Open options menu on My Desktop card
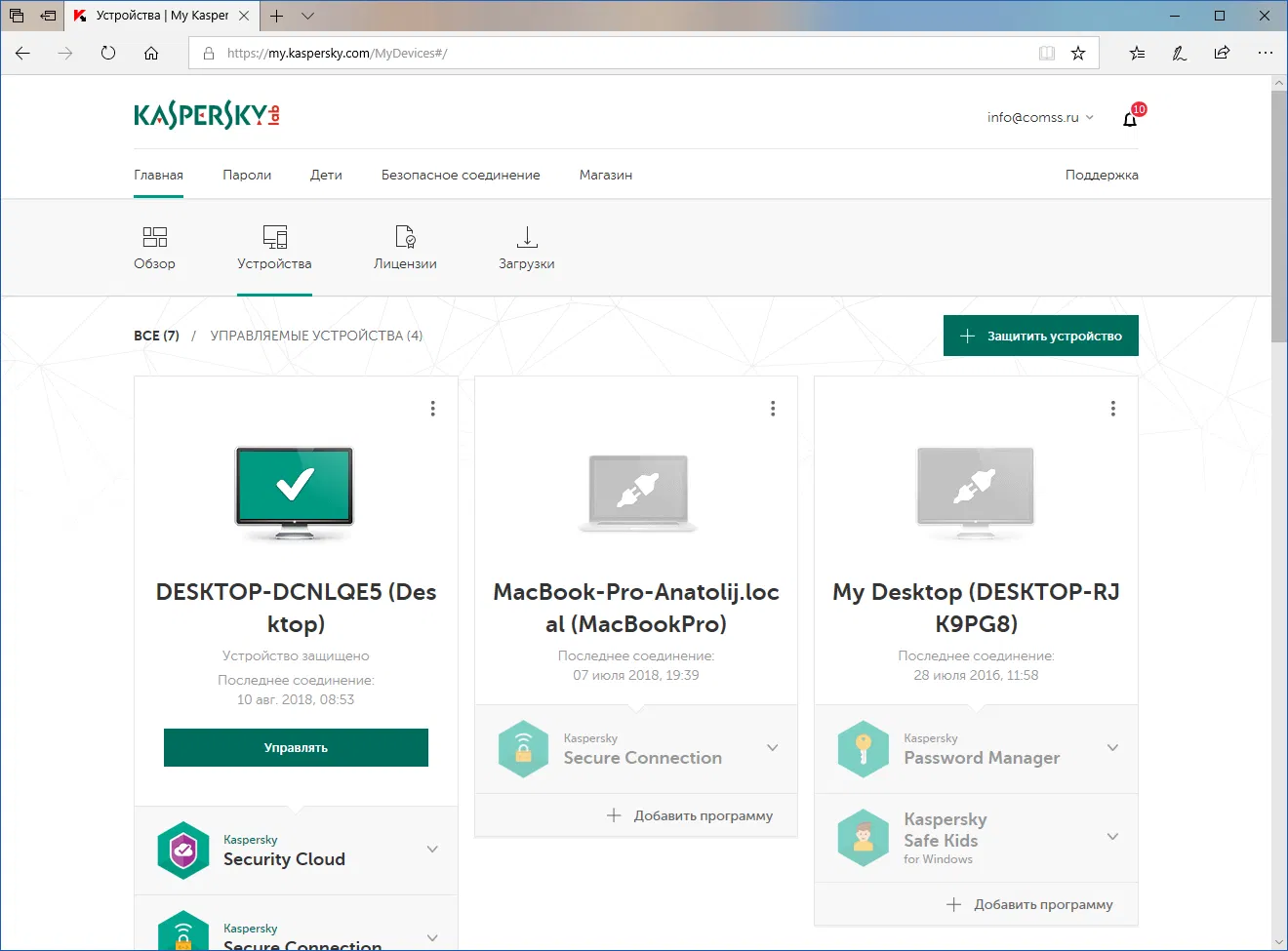 [x=1112, y=408]
